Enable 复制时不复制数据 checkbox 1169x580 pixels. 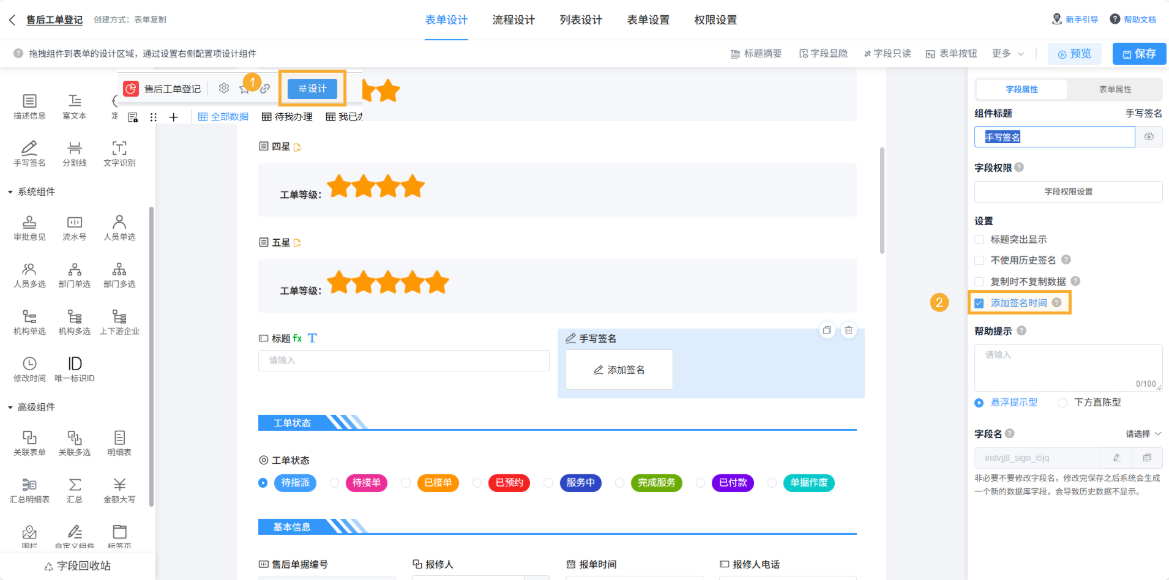click(x=979, y=282)
